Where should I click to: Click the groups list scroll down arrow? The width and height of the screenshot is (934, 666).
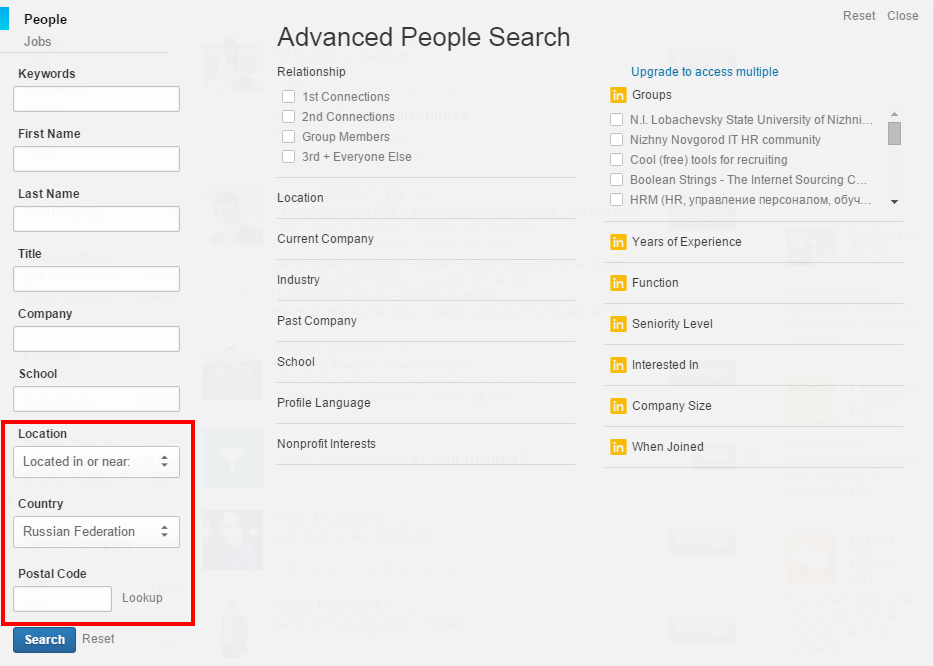click(894, 202)
